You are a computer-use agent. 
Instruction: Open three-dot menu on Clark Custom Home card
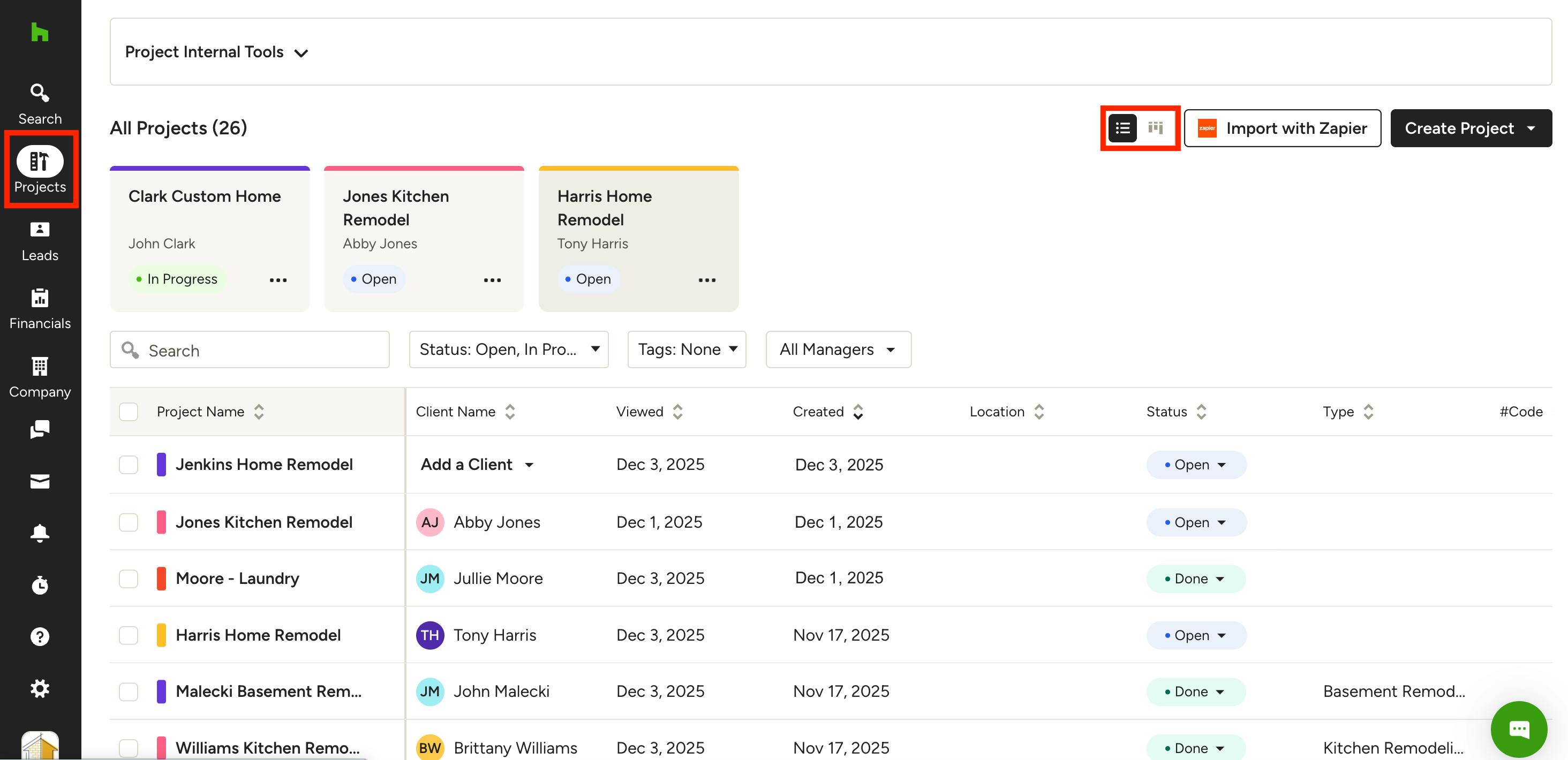coord(278,279)
